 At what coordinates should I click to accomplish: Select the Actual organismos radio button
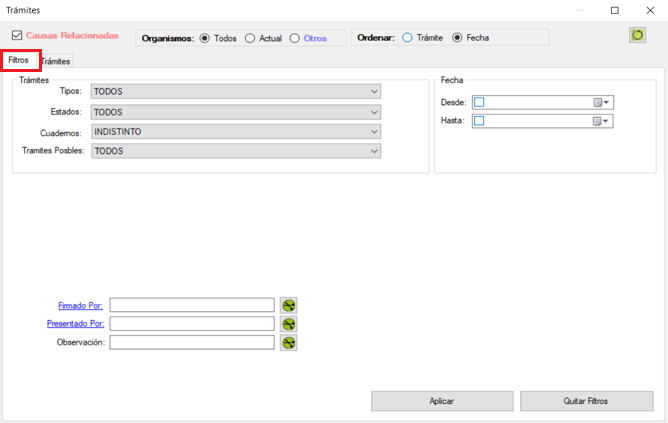(250, 38)
